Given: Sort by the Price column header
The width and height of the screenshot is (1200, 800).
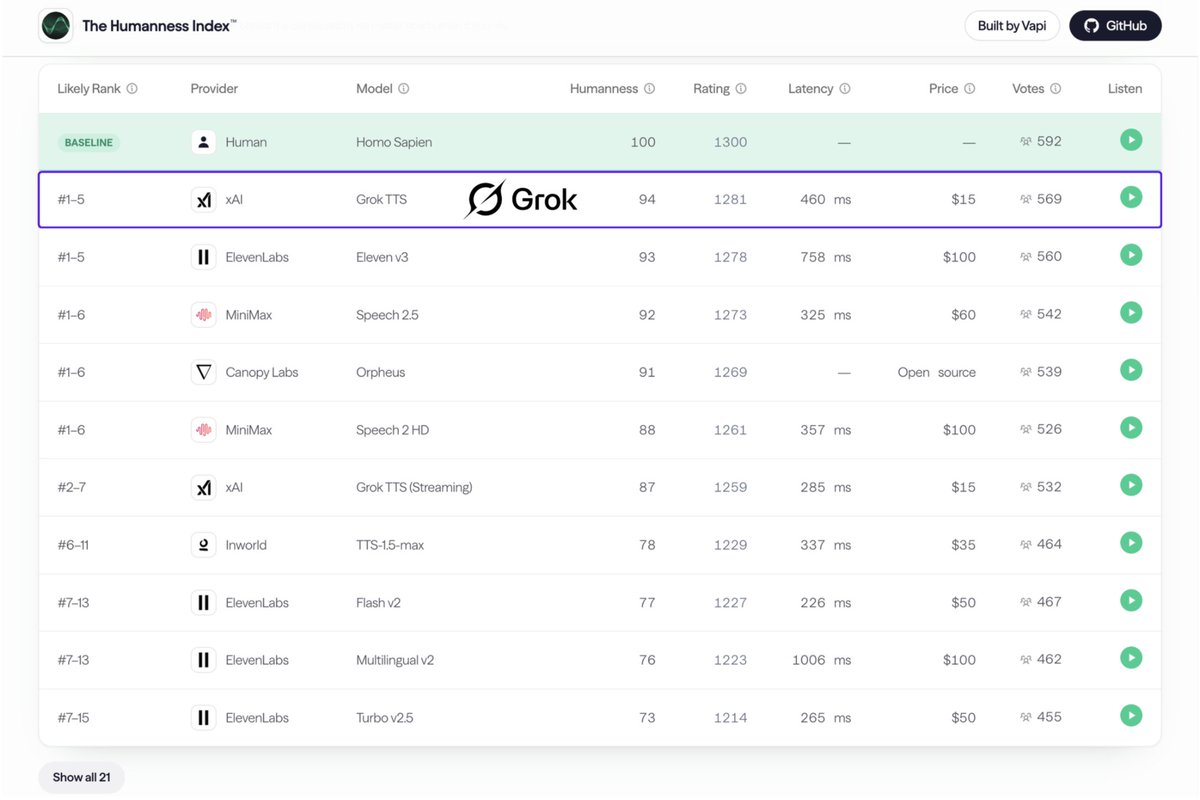Looking at the screenshot, I should [x=943, y=88].
